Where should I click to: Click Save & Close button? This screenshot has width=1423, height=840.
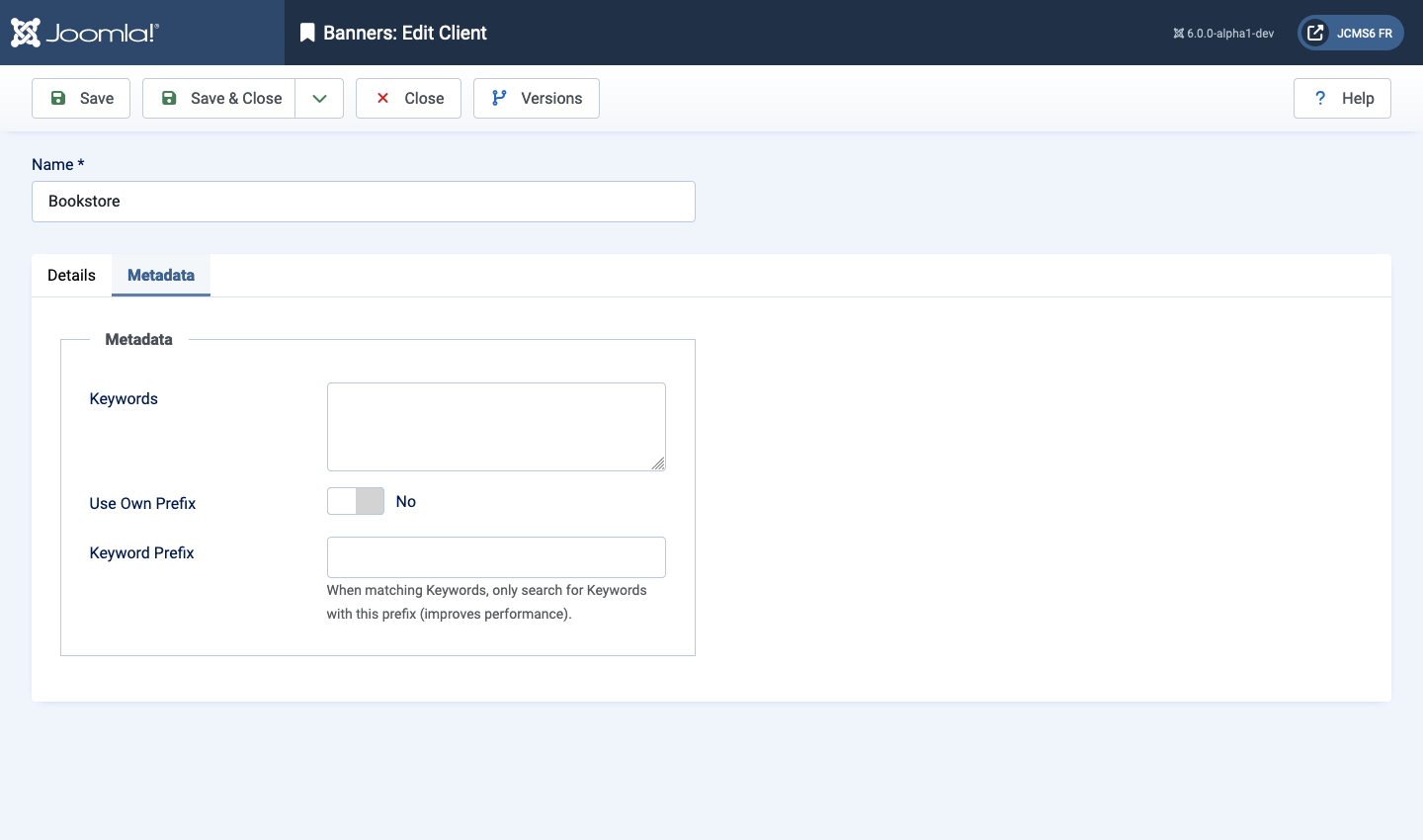coord(218,98)
